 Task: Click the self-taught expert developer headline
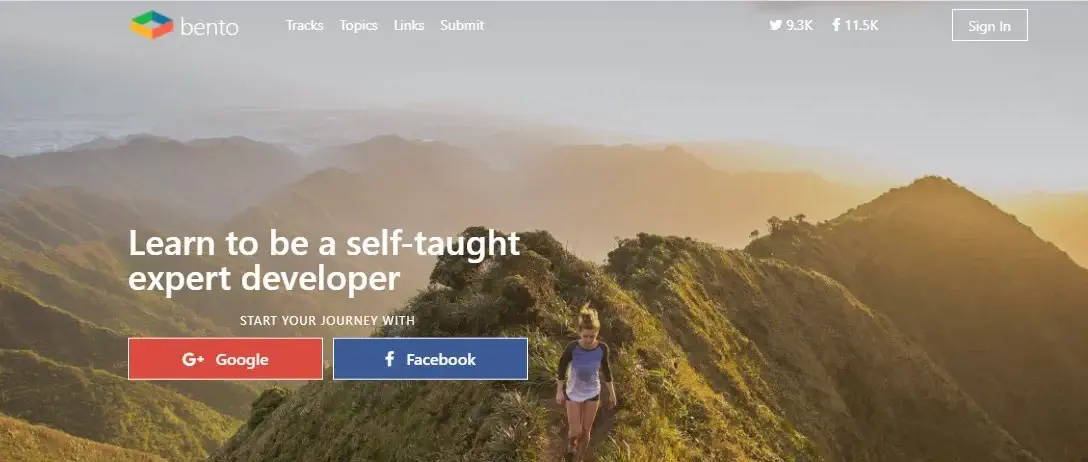(x=324, y=261)
